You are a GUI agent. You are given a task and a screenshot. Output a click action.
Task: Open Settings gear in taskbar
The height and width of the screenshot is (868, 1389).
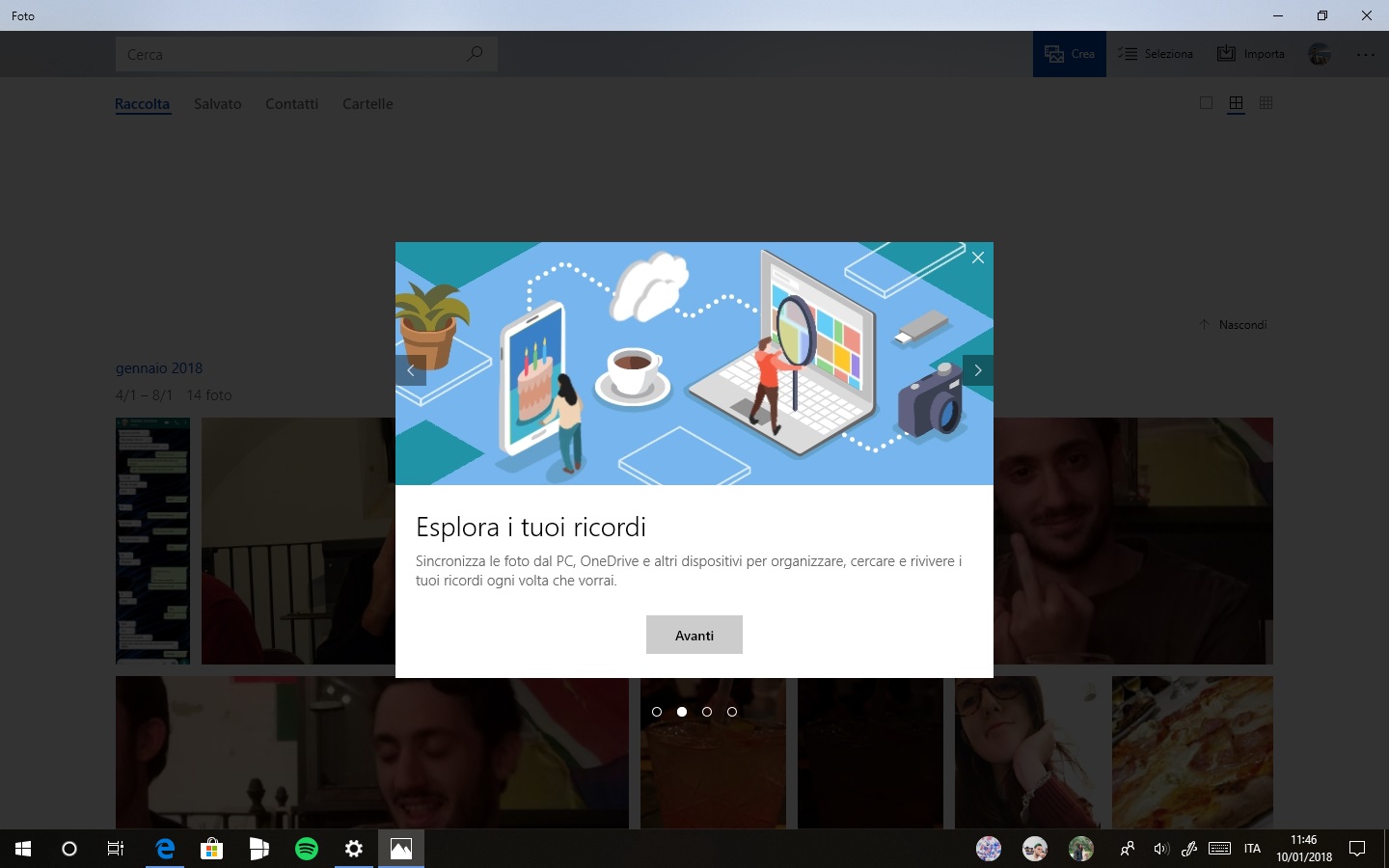(354, 849)
